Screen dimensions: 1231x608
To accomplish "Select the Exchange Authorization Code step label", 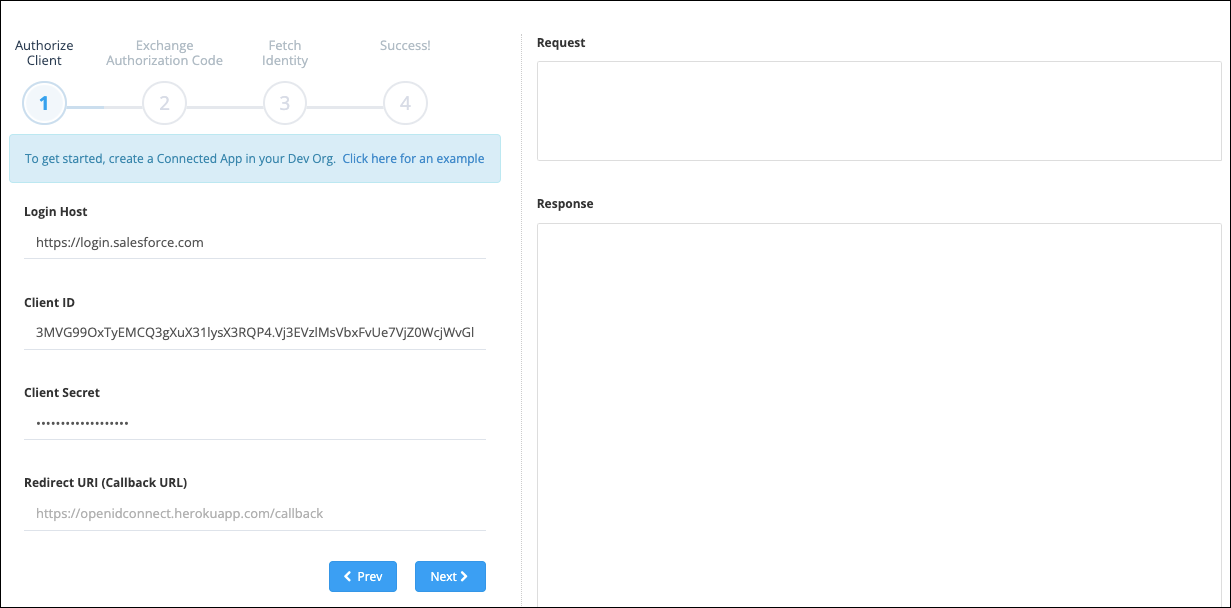I will 164,53.
